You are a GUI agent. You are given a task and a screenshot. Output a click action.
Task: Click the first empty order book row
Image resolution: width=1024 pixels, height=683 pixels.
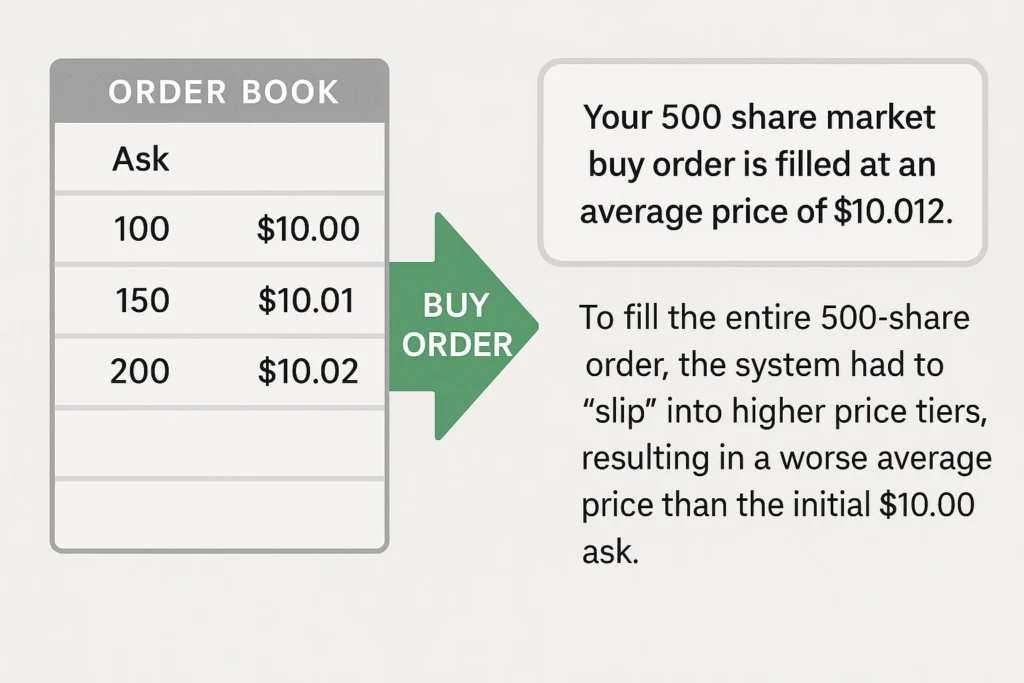point(220,442)
